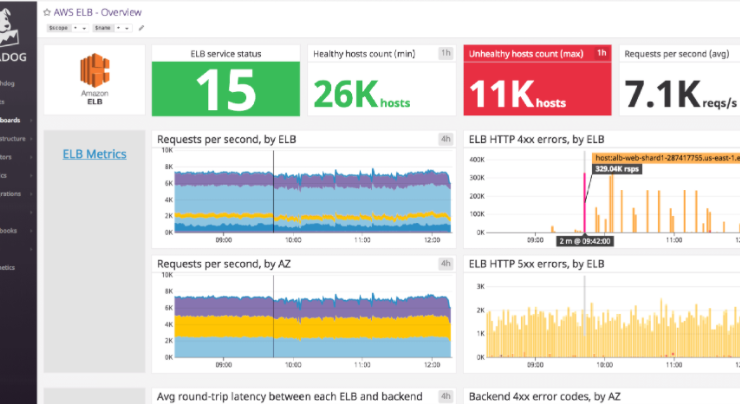Click the Datadog dog logo
The image size is (740, 404).
8,27
